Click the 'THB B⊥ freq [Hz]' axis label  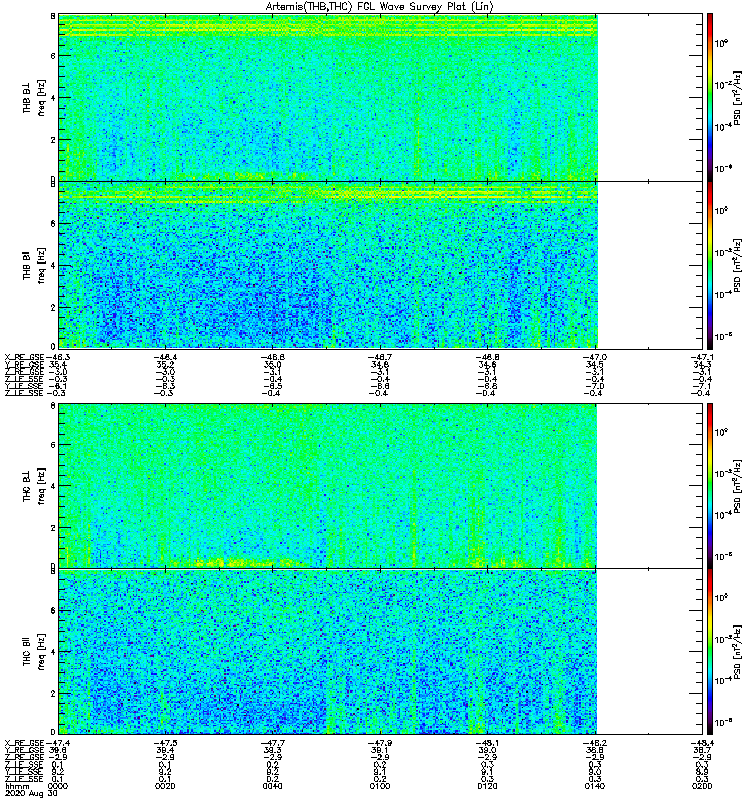click(x=34, y=97)
